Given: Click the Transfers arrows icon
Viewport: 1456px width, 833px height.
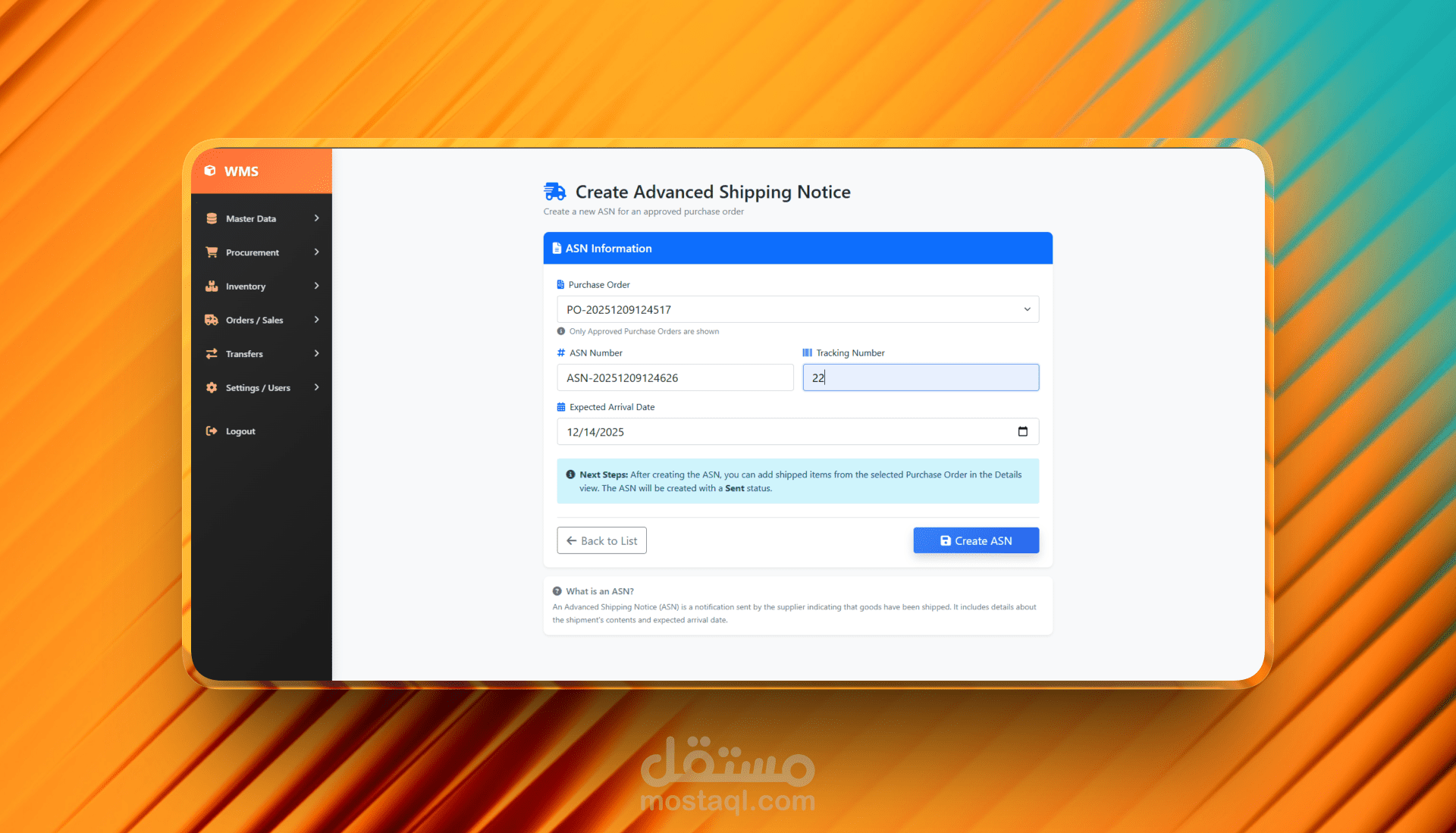Looking at the screenshot, I should [x=212, y=354].
